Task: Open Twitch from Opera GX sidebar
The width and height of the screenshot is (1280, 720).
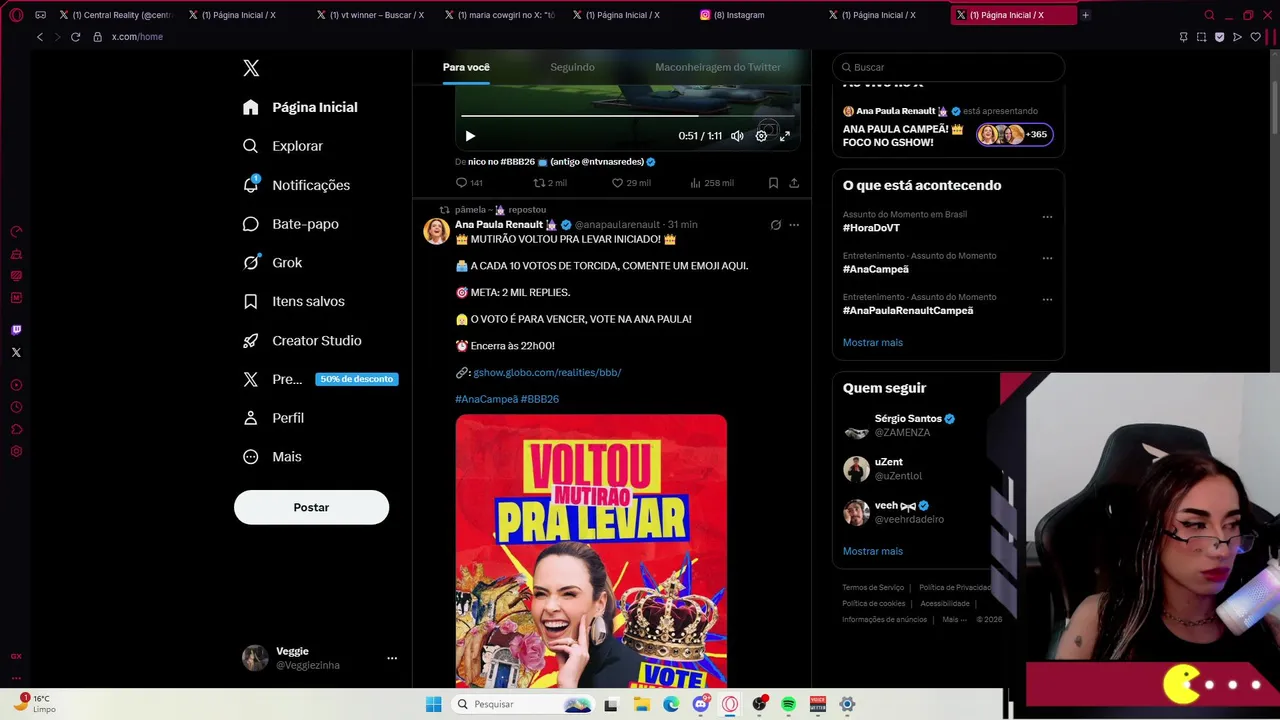Action: point(16,330)
